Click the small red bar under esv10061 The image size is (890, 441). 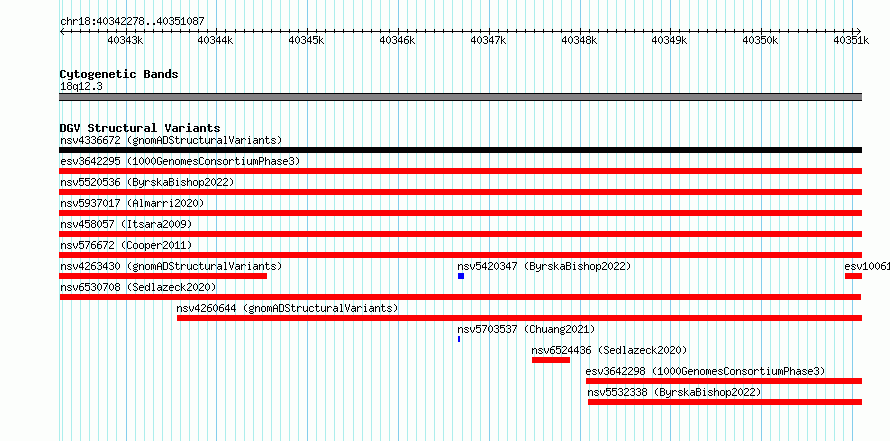pos(853,276)
